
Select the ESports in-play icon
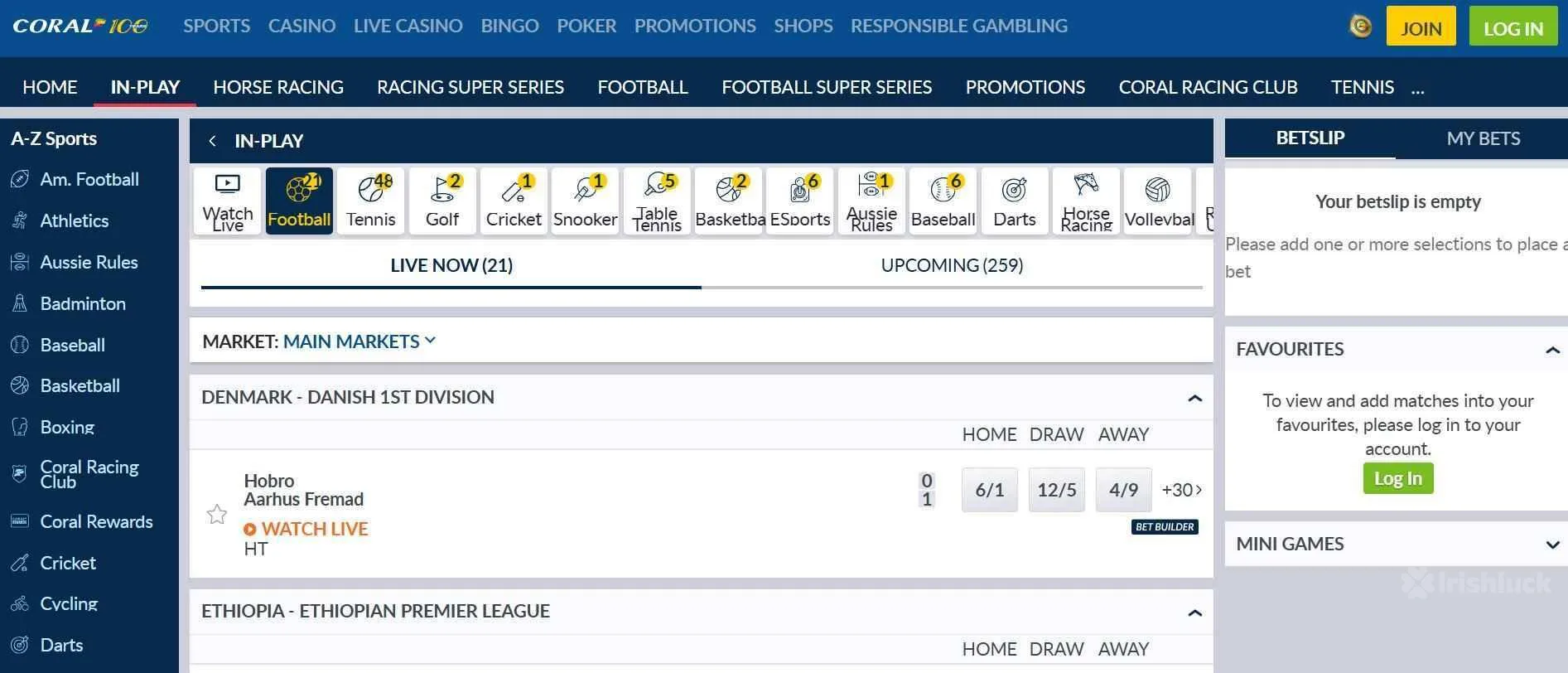click(x=800, y=201)
